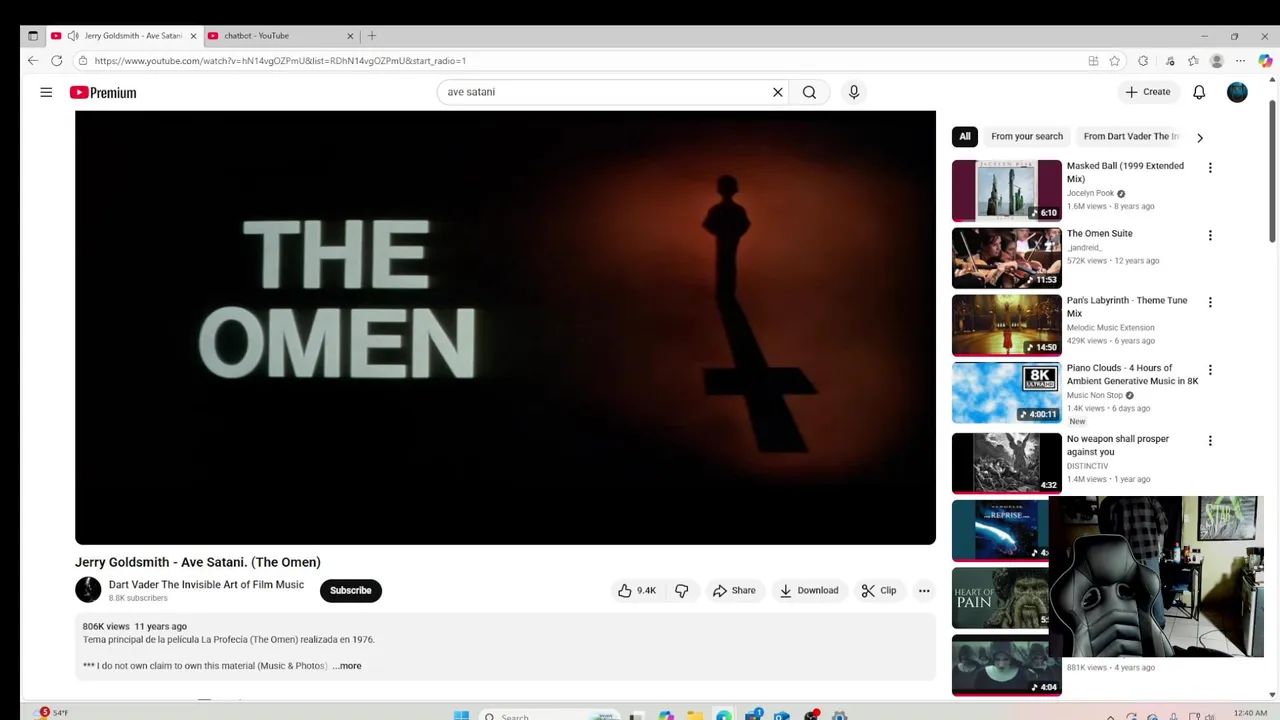Open a new browser tab
1280x720 pixels.
[372, 36]
